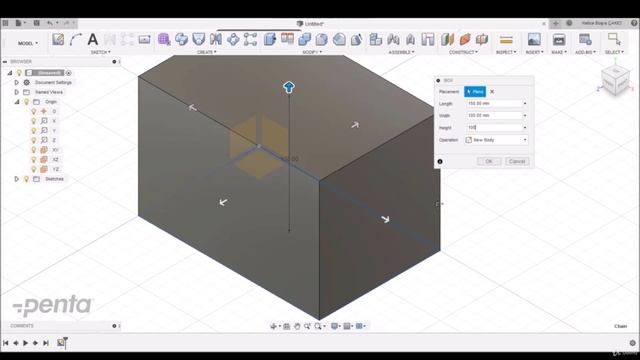Click the 3D Print make icon

[x=559, y=39]
